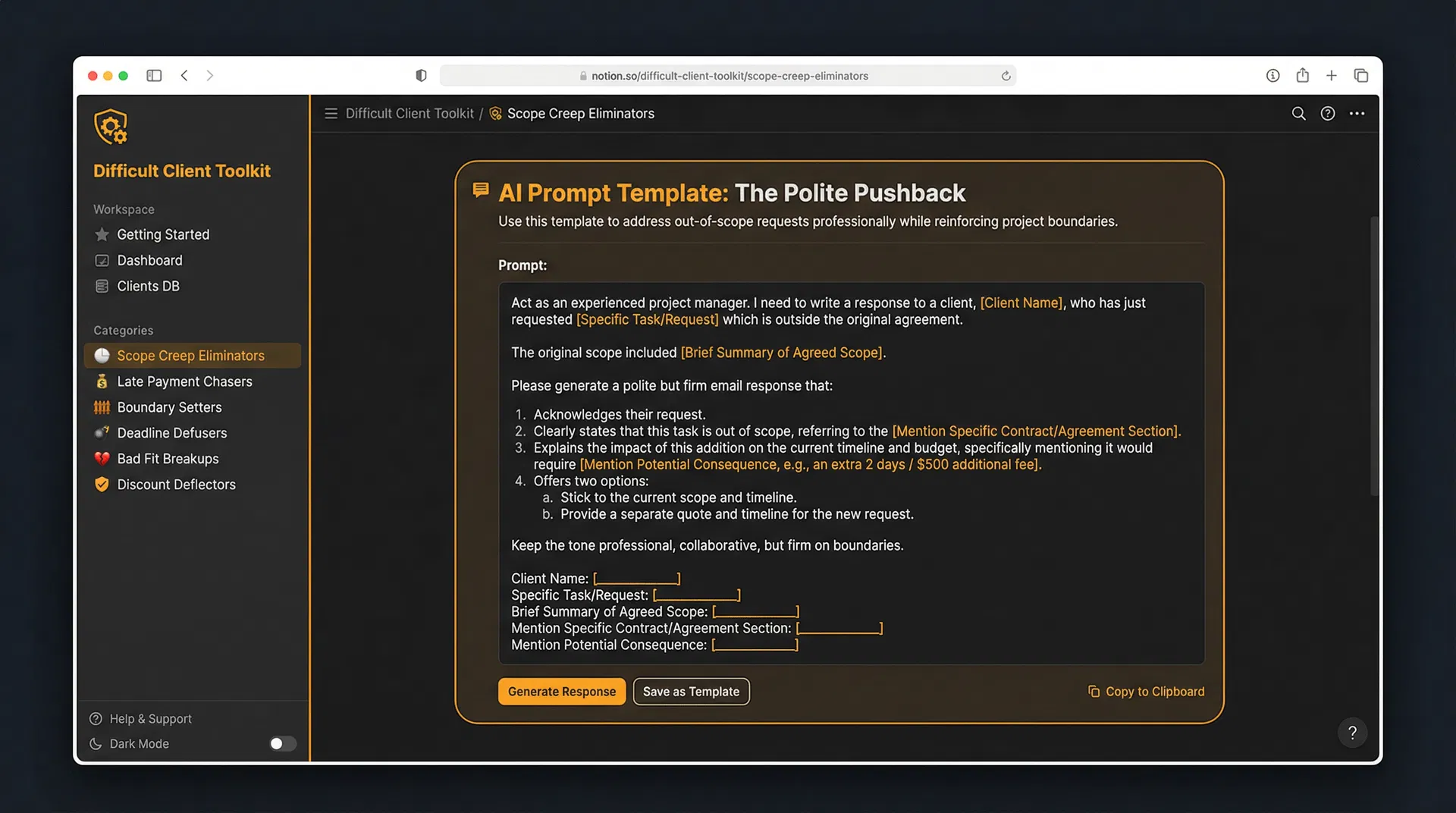Viewport: 1456px width, 813px height.
Task: Select the Boundary Setters fence icon
Action: (x=102, y=407)
